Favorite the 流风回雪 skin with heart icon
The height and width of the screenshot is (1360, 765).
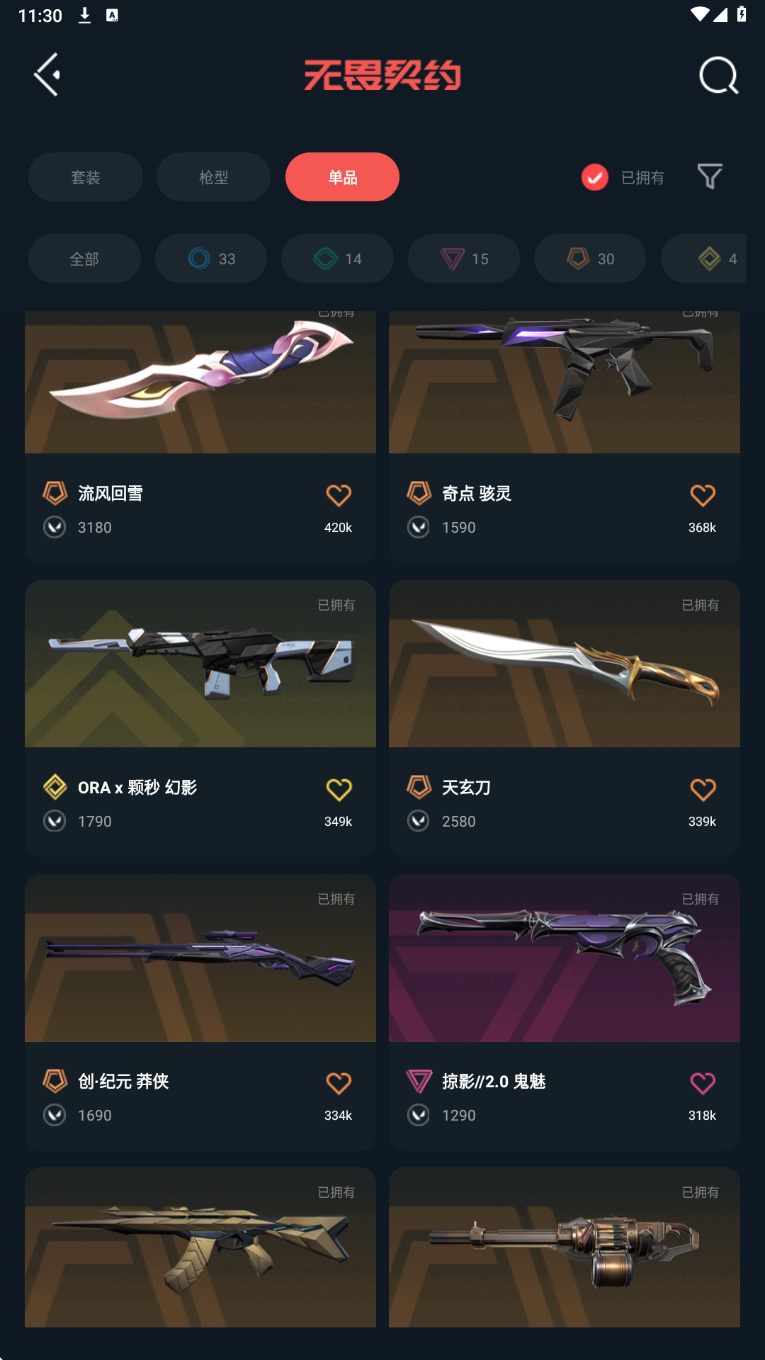[339, 494]
